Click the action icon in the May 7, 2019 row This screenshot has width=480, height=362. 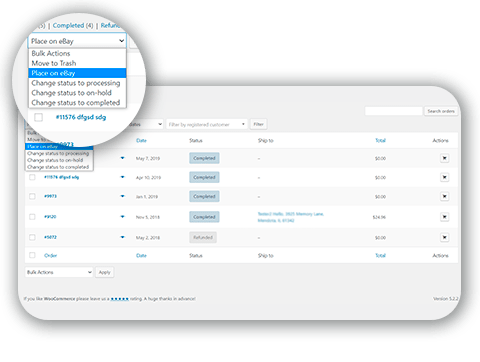[444, 158]
